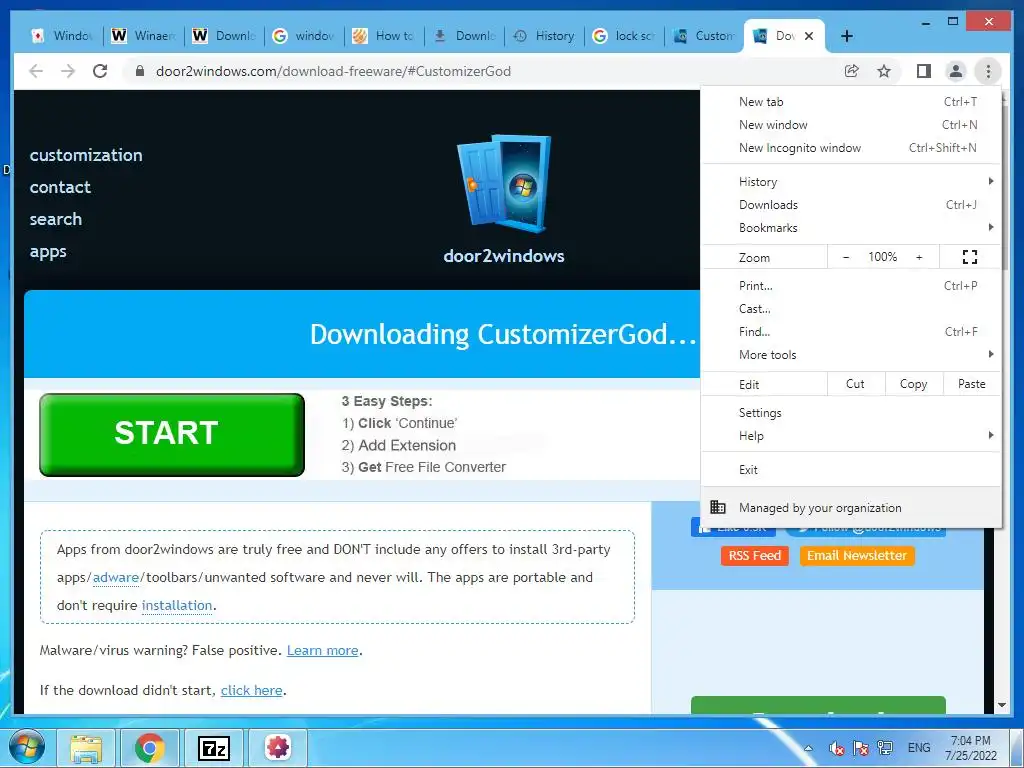Click the apps nav link
The height and width of the screenshot is (768, 1024).
[48, 252]
